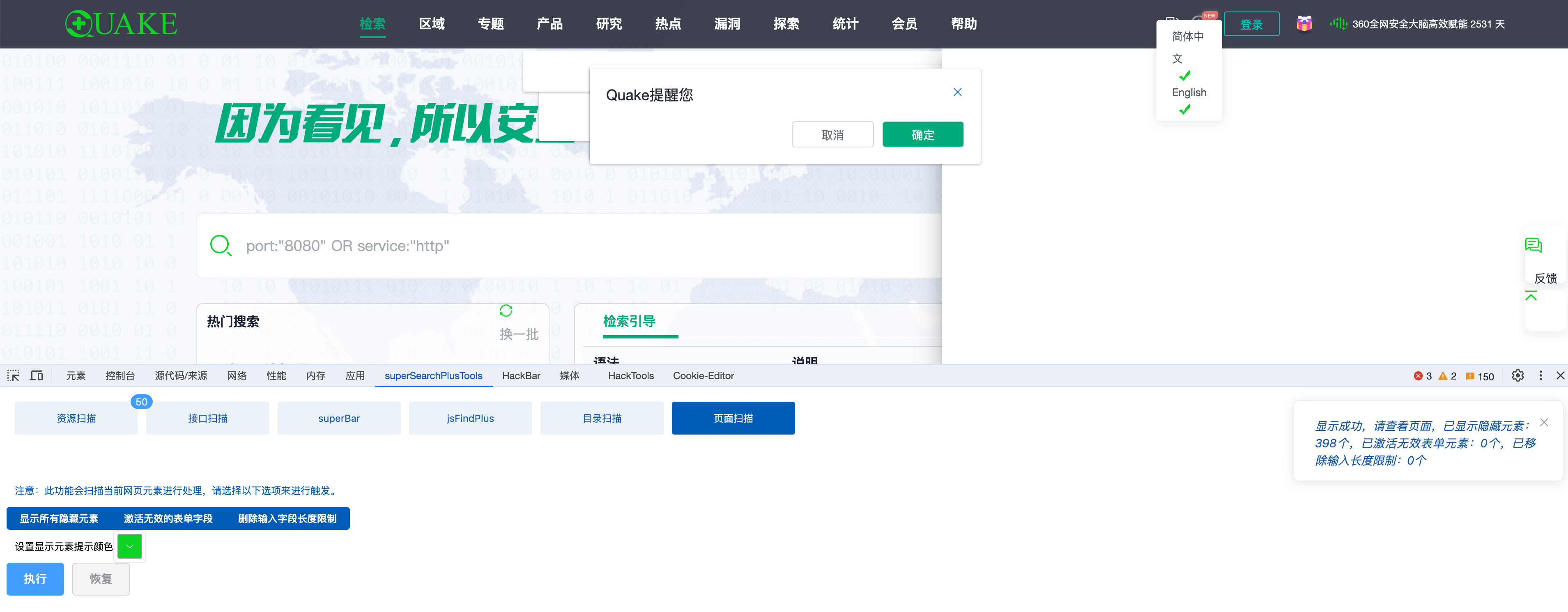Open the 反馈 feedback chat icon
This screenshot has width=1568, height=612.
pyautogui.click(x=1533, y=245)
